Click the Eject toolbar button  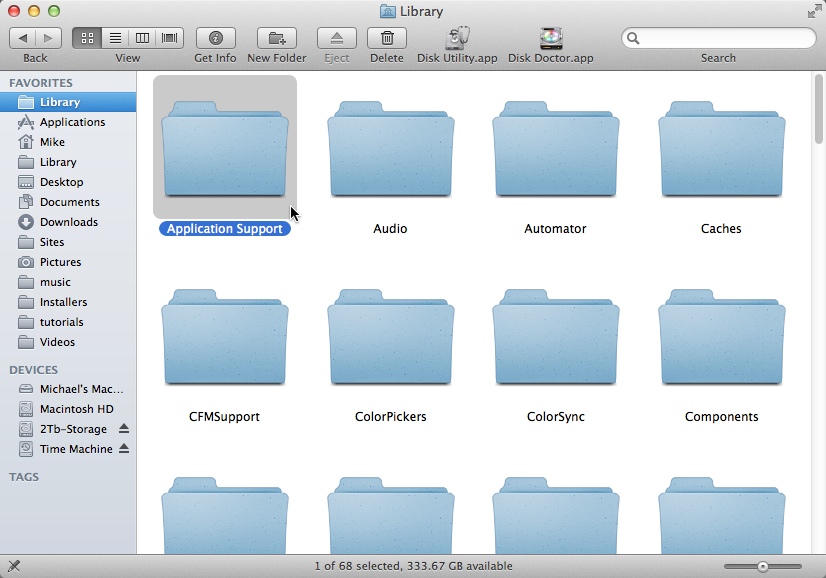(x=337, y=38)
